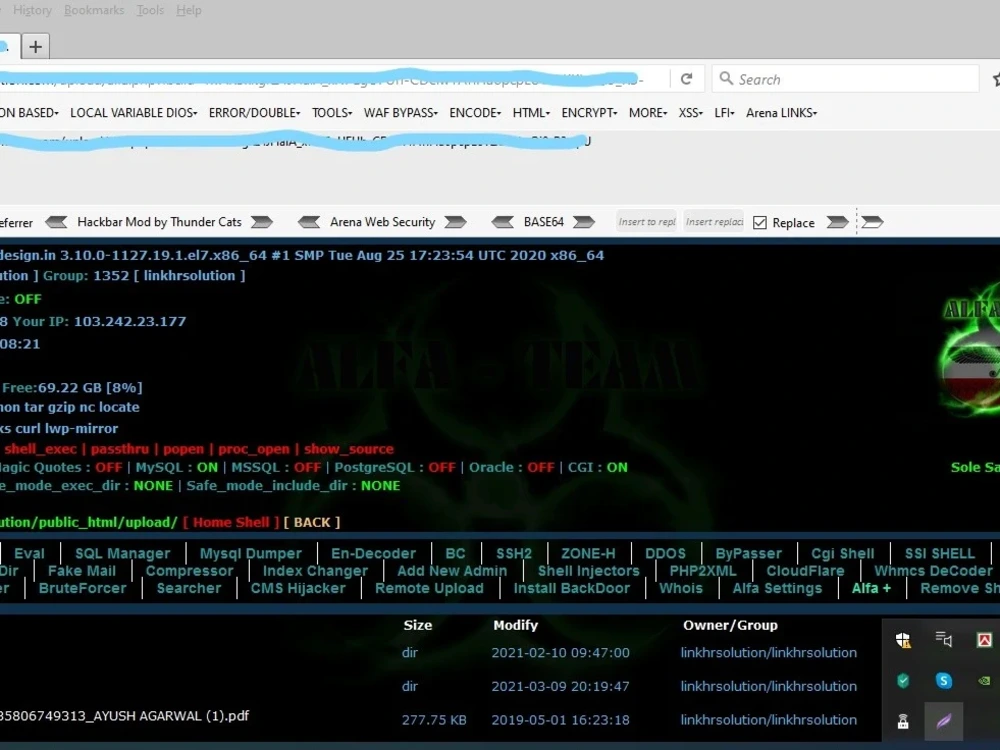
Task: Click the Insert to repl field
Action: click(x=647, y=222)
